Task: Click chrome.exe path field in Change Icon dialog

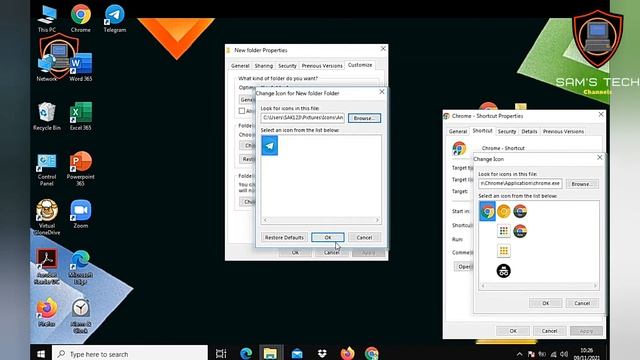Action: tap(520, 184)
